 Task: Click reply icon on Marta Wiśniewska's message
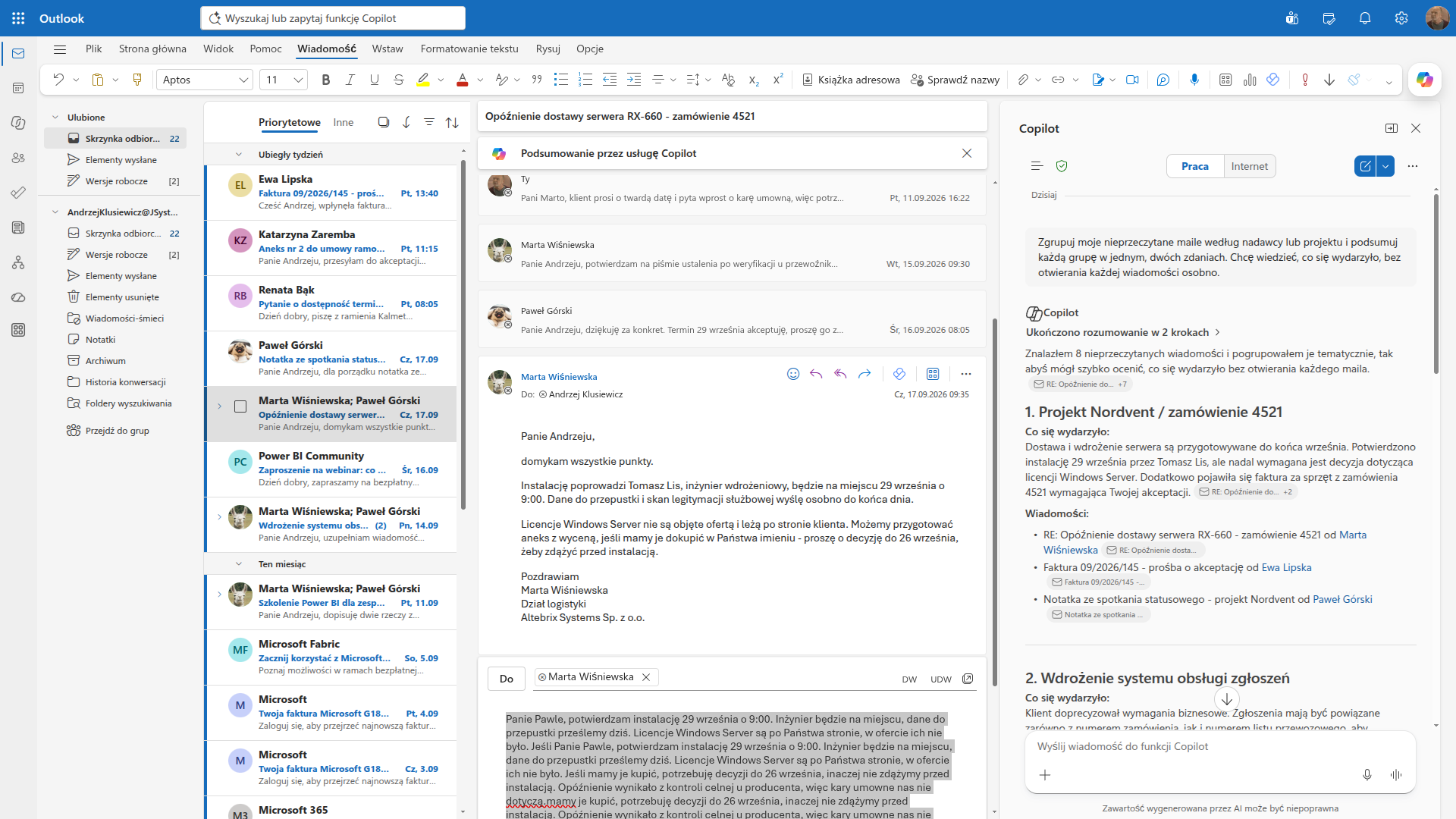(816, 374)
